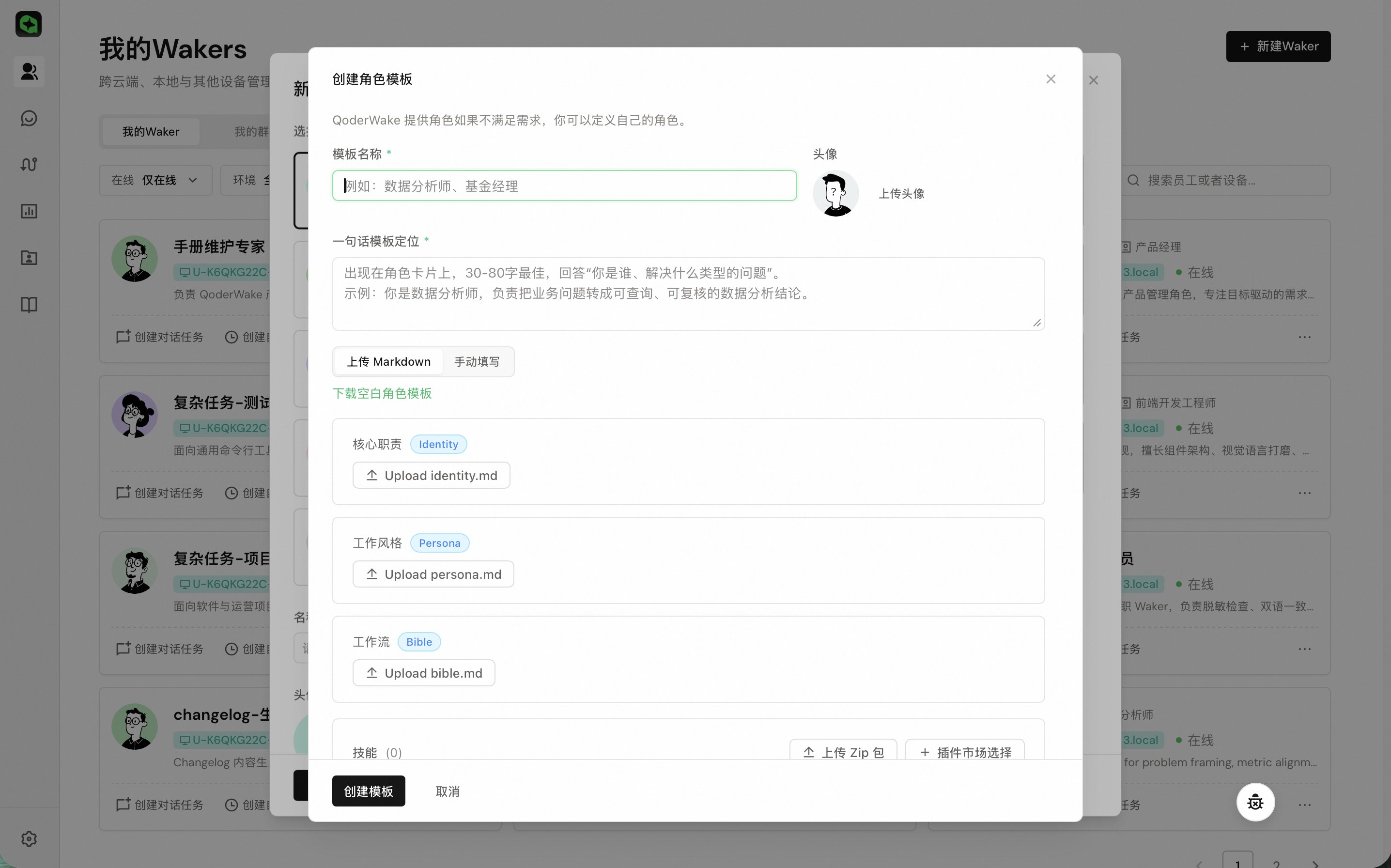Click the 我的Wakers page heading
This screenshot has width=1391, height=868.
[x=173, y=49]
